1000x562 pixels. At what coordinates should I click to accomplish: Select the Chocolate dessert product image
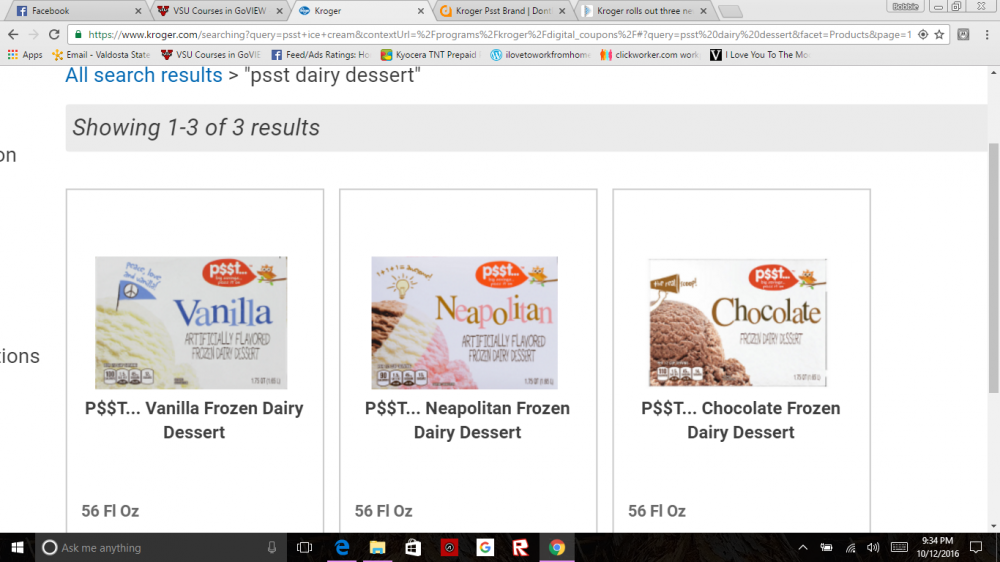click(x=738, y=322)
